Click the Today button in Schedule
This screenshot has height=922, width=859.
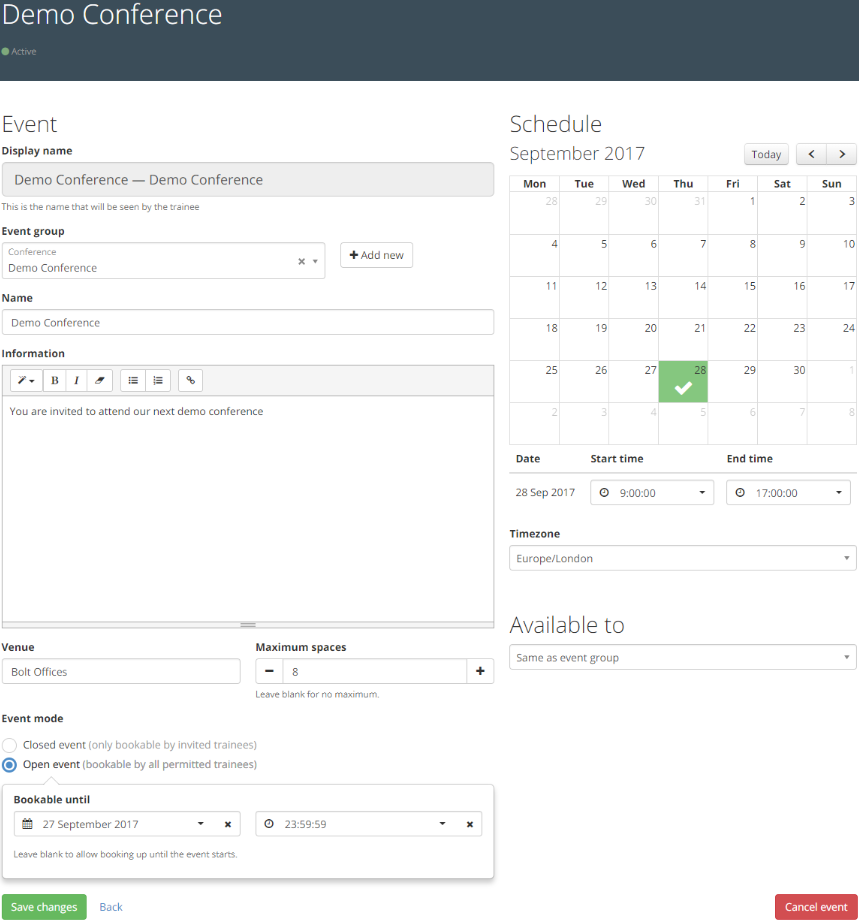[766, 154]
